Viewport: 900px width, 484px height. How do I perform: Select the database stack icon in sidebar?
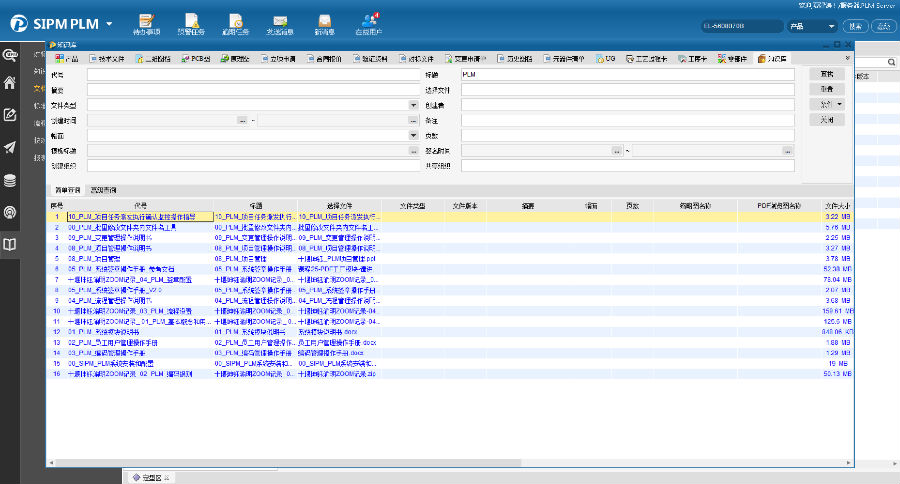10,180
